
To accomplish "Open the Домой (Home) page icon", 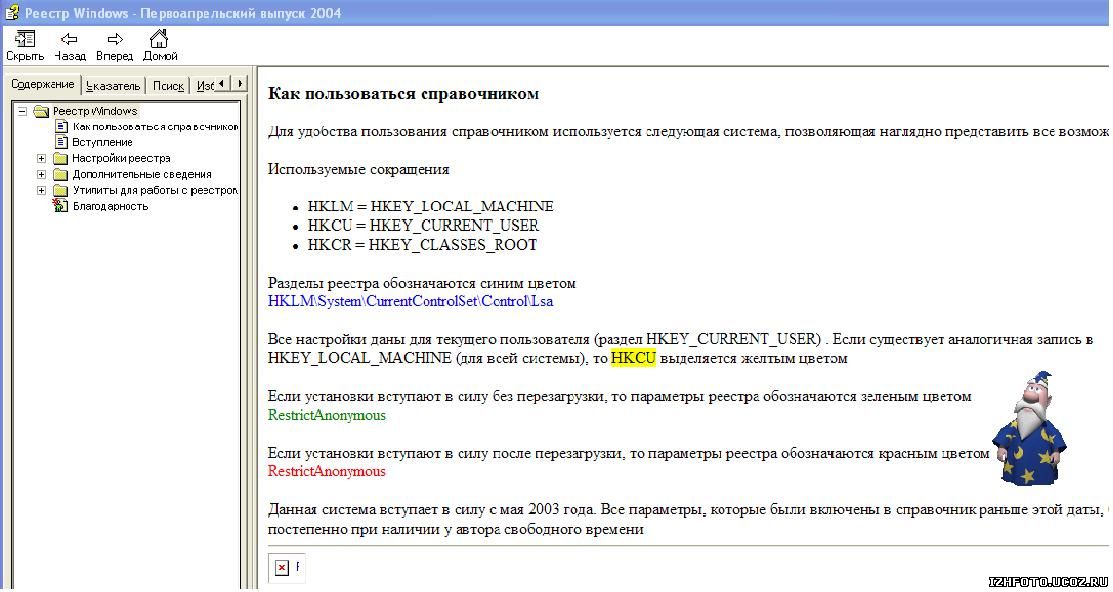I will tap(160, 38).
